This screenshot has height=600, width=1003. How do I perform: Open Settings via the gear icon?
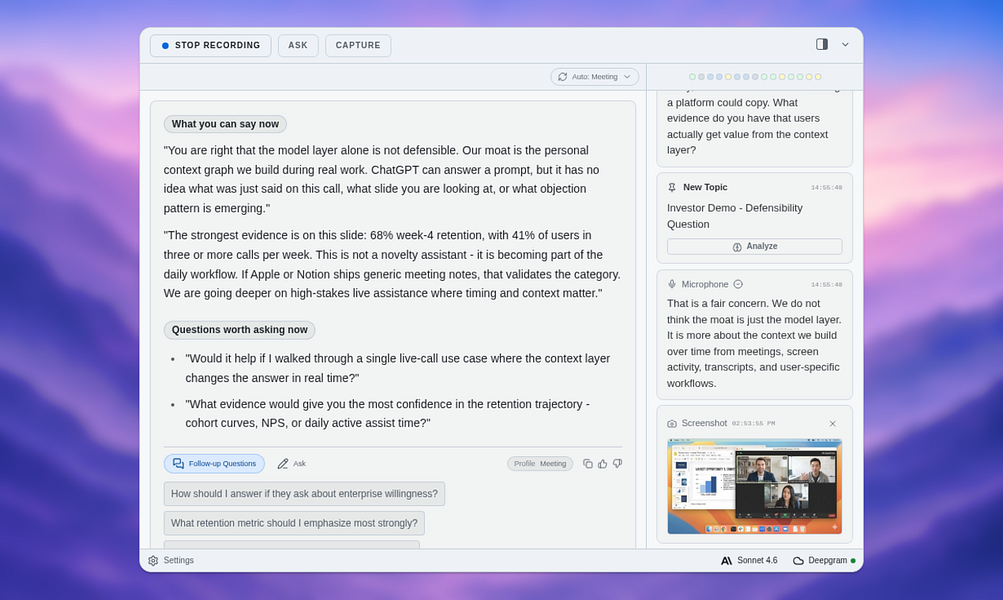[x=153, y=560]
